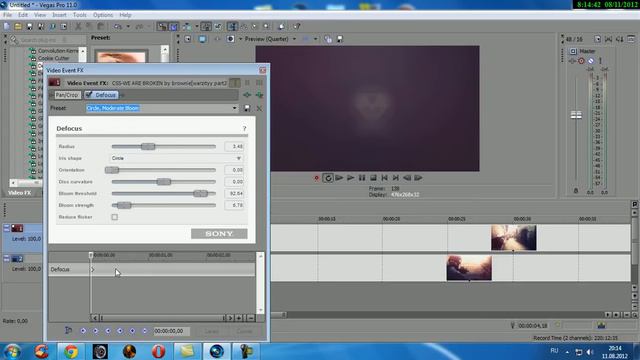Viewport: 640px width, 360px height.
Task: Open the File menu
Action: 7,15
